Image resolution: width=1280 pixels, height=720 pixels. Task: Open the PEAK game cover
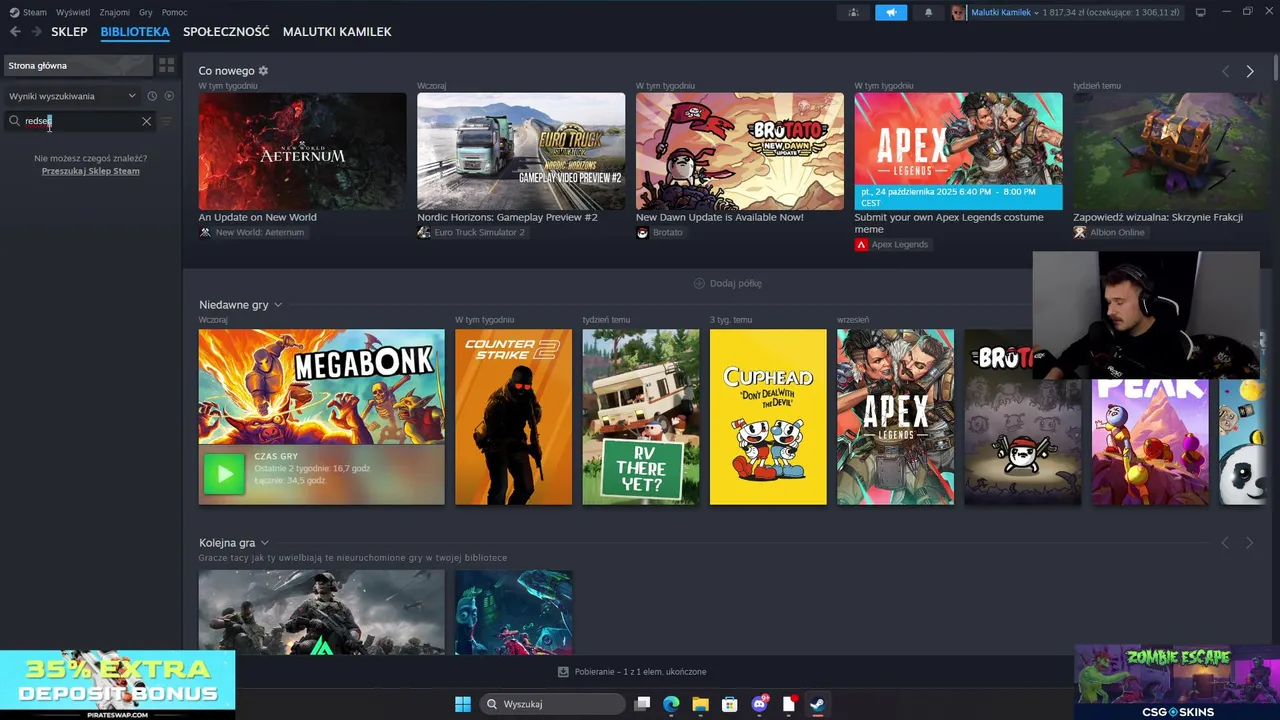point(1150,441)
